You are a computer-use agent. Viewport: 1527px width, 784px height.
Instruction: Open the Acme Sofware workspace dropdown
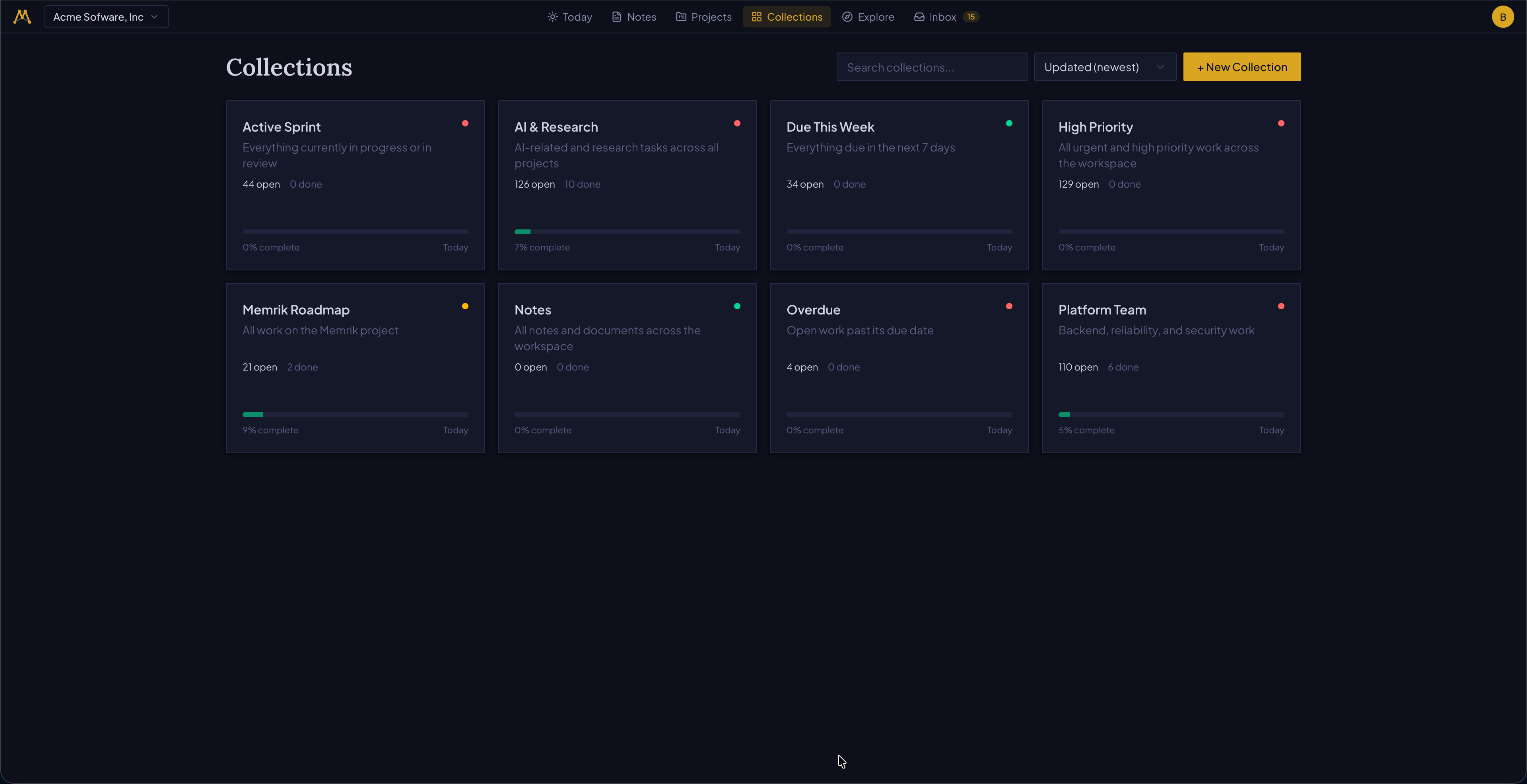coord(106,17)
